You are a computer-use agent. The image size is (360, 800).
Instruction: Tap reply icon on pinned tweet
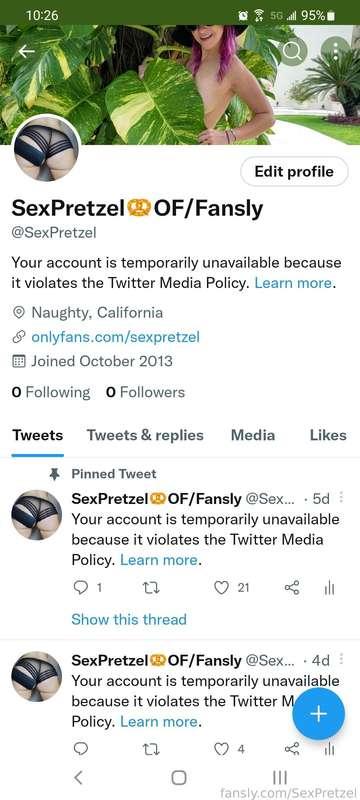(81, 588)
